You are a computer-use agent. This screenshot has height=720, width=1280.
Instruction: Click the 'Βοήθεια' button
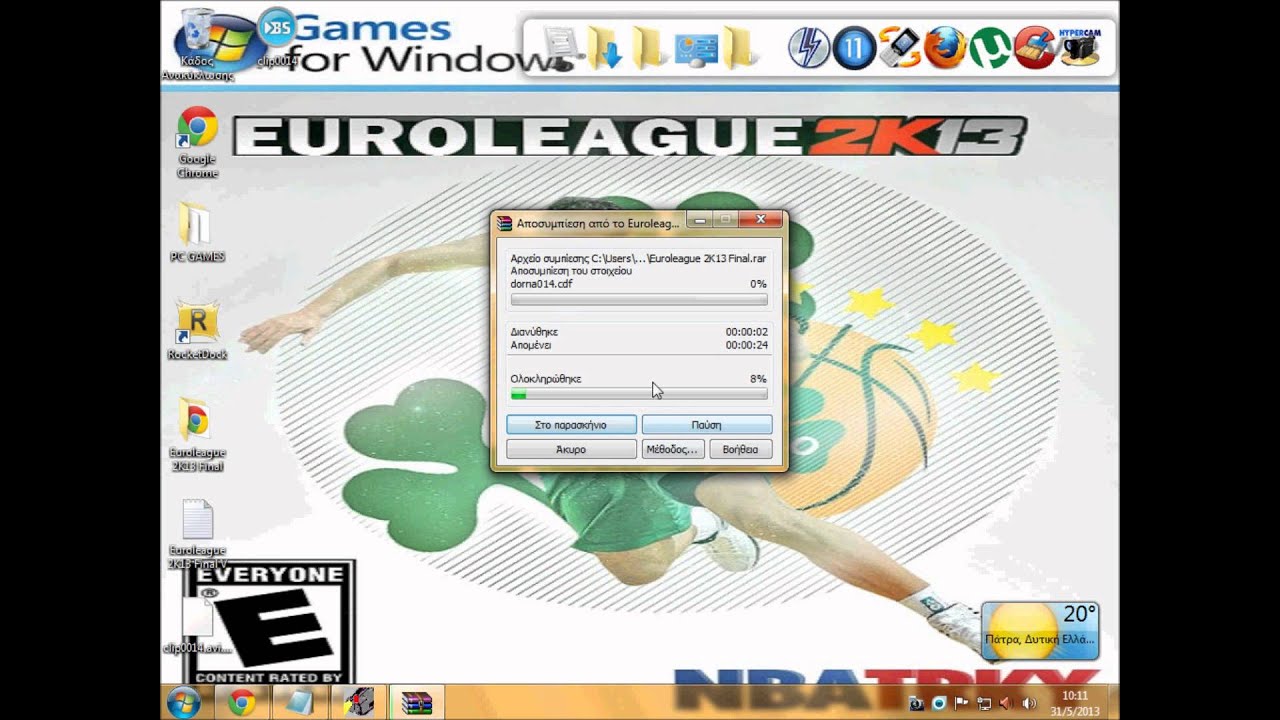(741, 450)
